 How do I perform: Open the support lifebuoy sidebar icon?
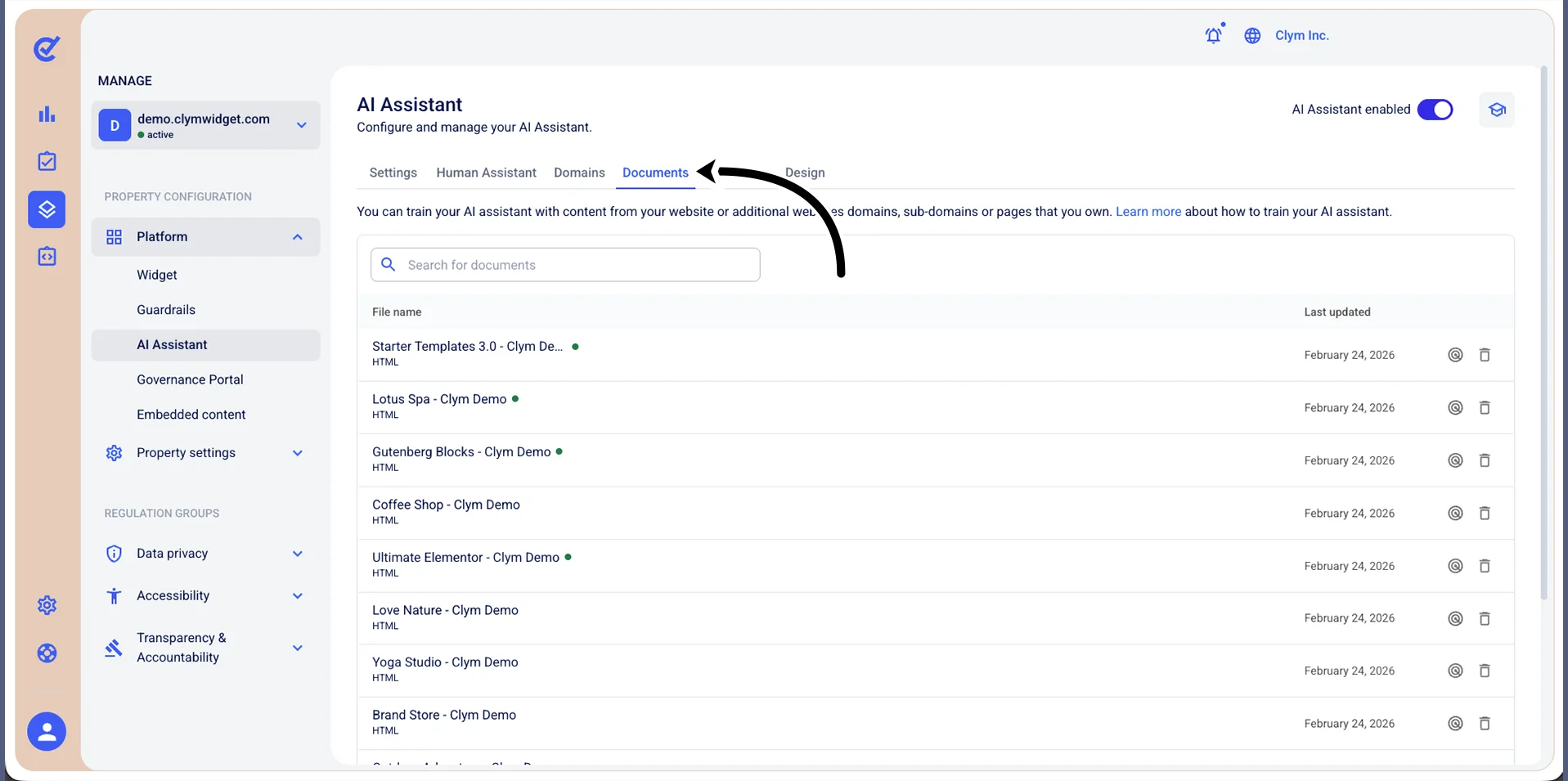(x=47, y=653)
